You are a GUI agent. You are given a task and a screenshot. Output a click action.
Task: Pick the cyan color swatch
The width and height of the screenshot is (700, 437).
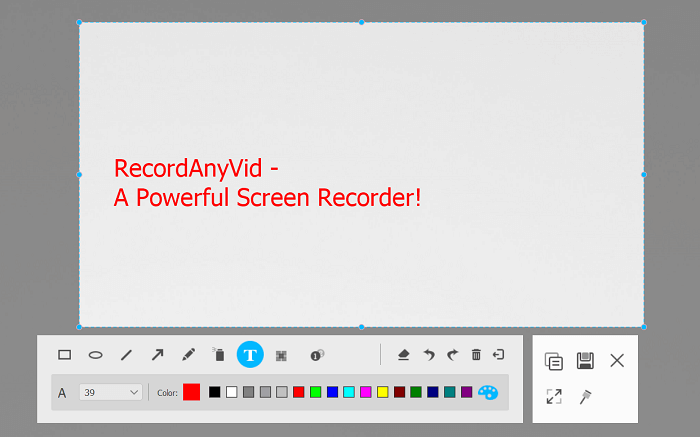coord(349,392)
